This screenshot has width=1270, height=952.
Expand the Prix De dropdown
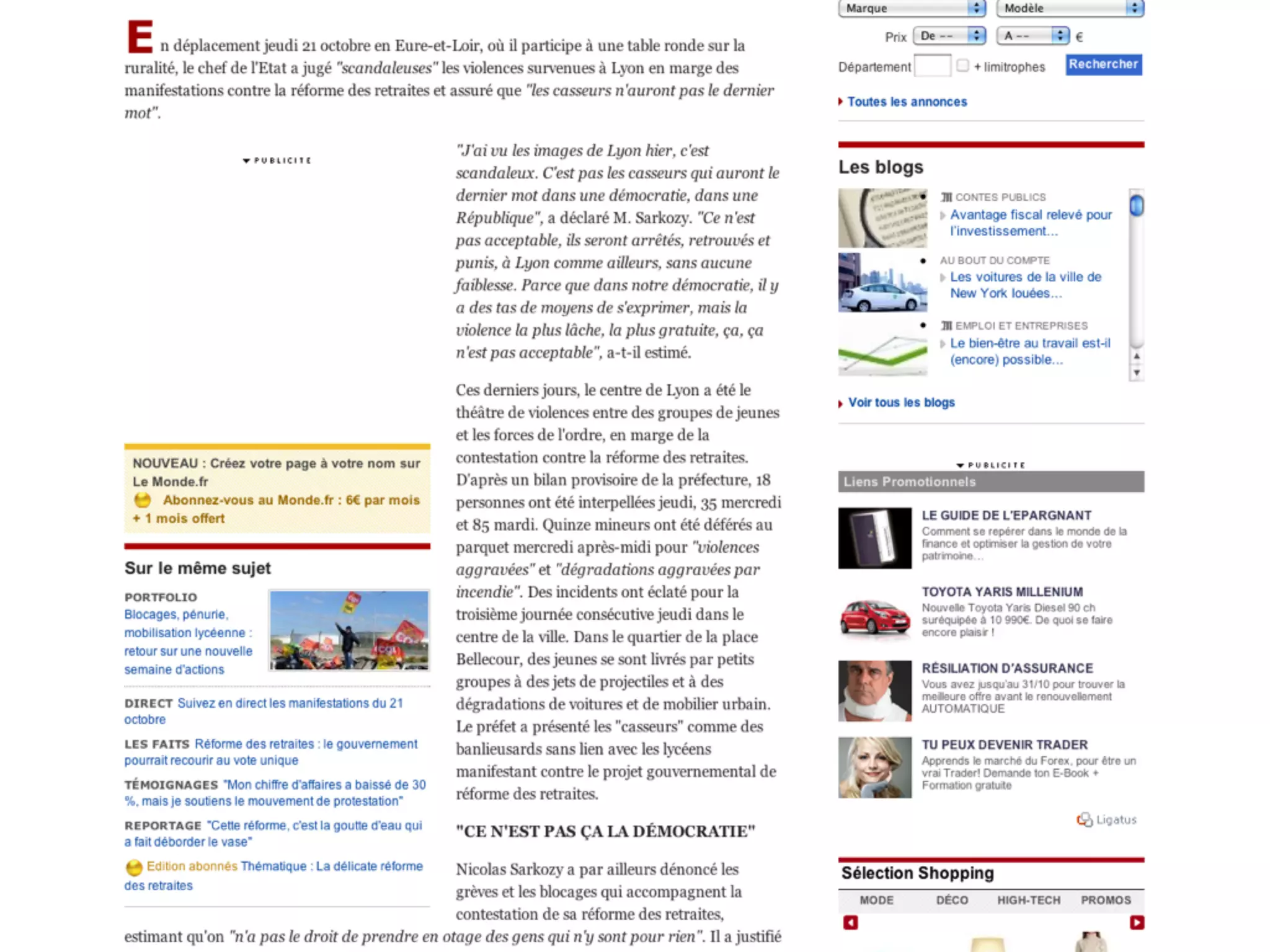pos(949,36)
